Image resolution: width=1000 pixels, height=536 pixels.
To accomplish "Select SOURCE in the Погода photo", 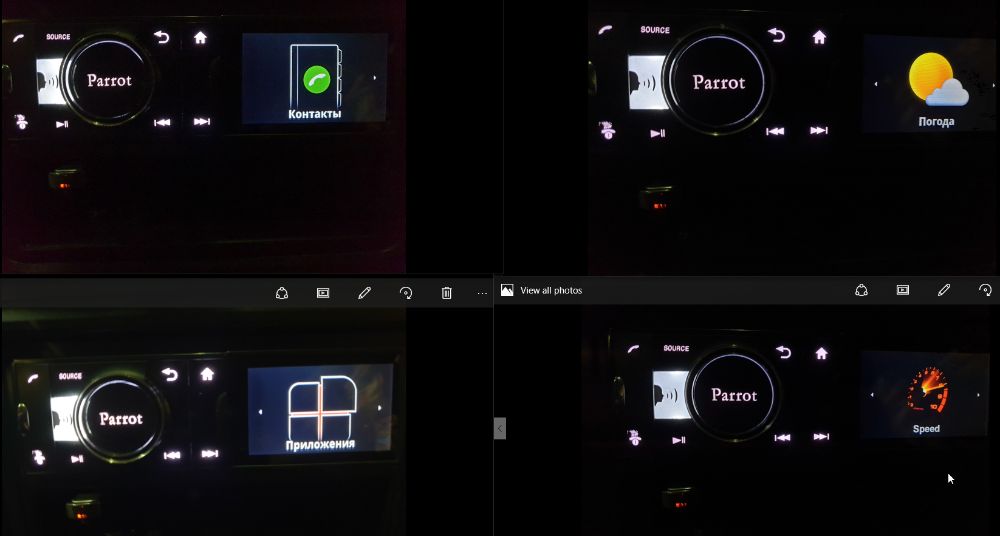I will tap(654, 30).
